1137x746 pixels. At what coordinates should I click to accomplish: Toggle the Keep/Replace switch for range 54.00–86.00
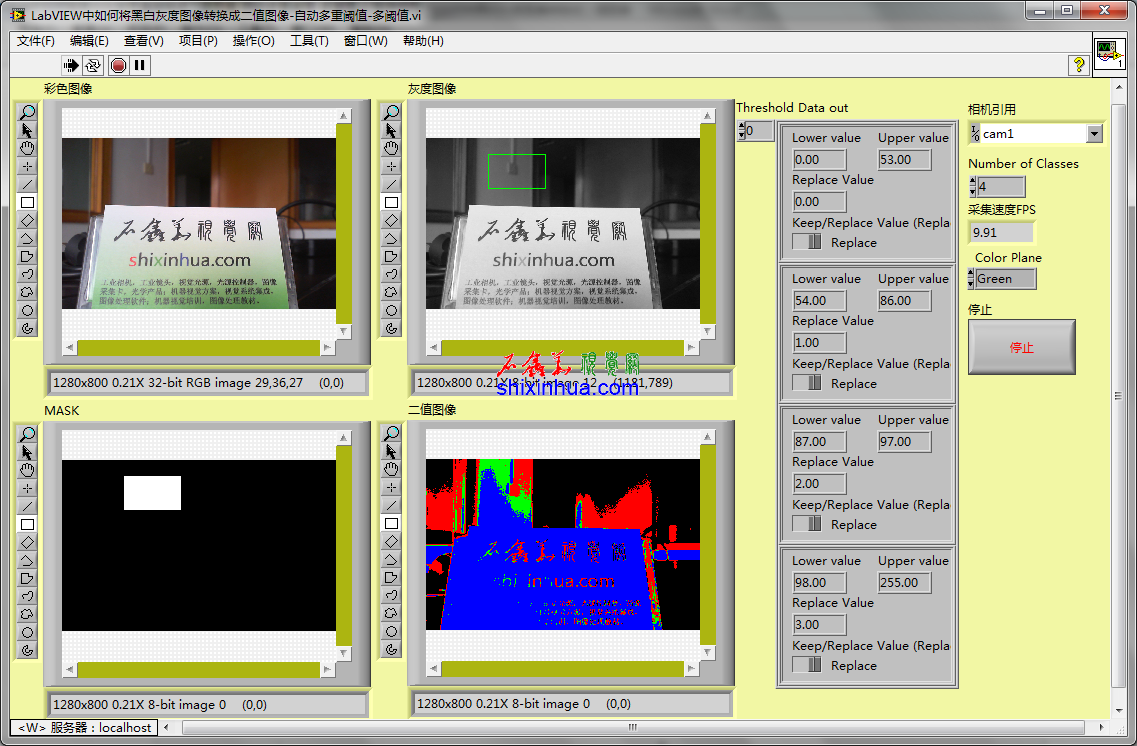coord(807,383)
